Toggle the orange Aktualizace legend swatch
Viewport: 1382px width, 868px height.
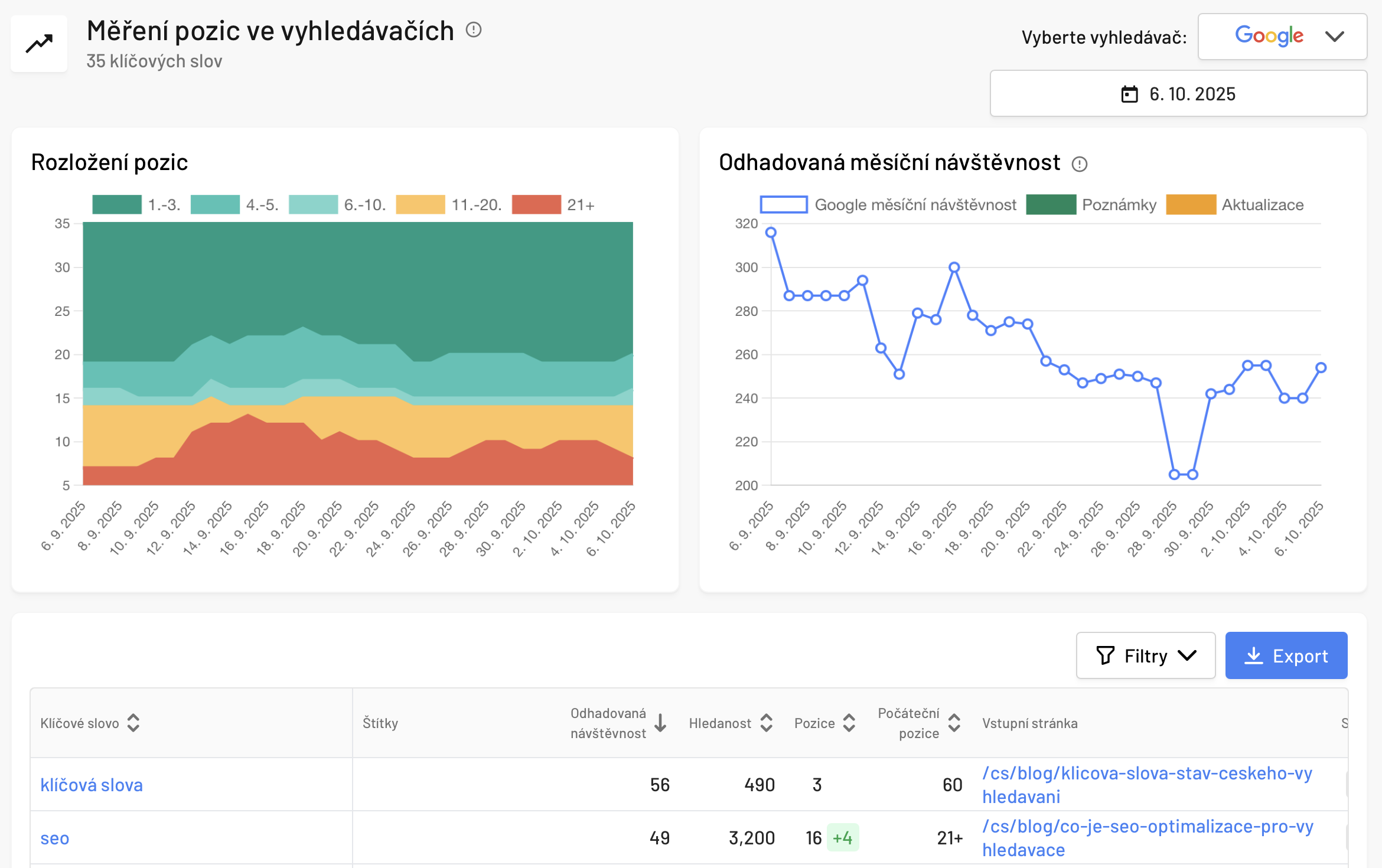[x=1191, y=205]
